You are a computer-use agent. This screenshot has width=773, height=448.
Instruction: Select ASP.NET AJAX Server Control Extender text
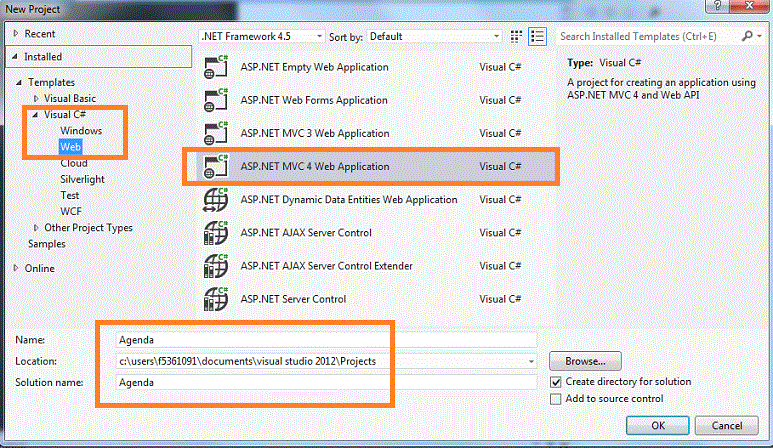[x=326, y=266]
